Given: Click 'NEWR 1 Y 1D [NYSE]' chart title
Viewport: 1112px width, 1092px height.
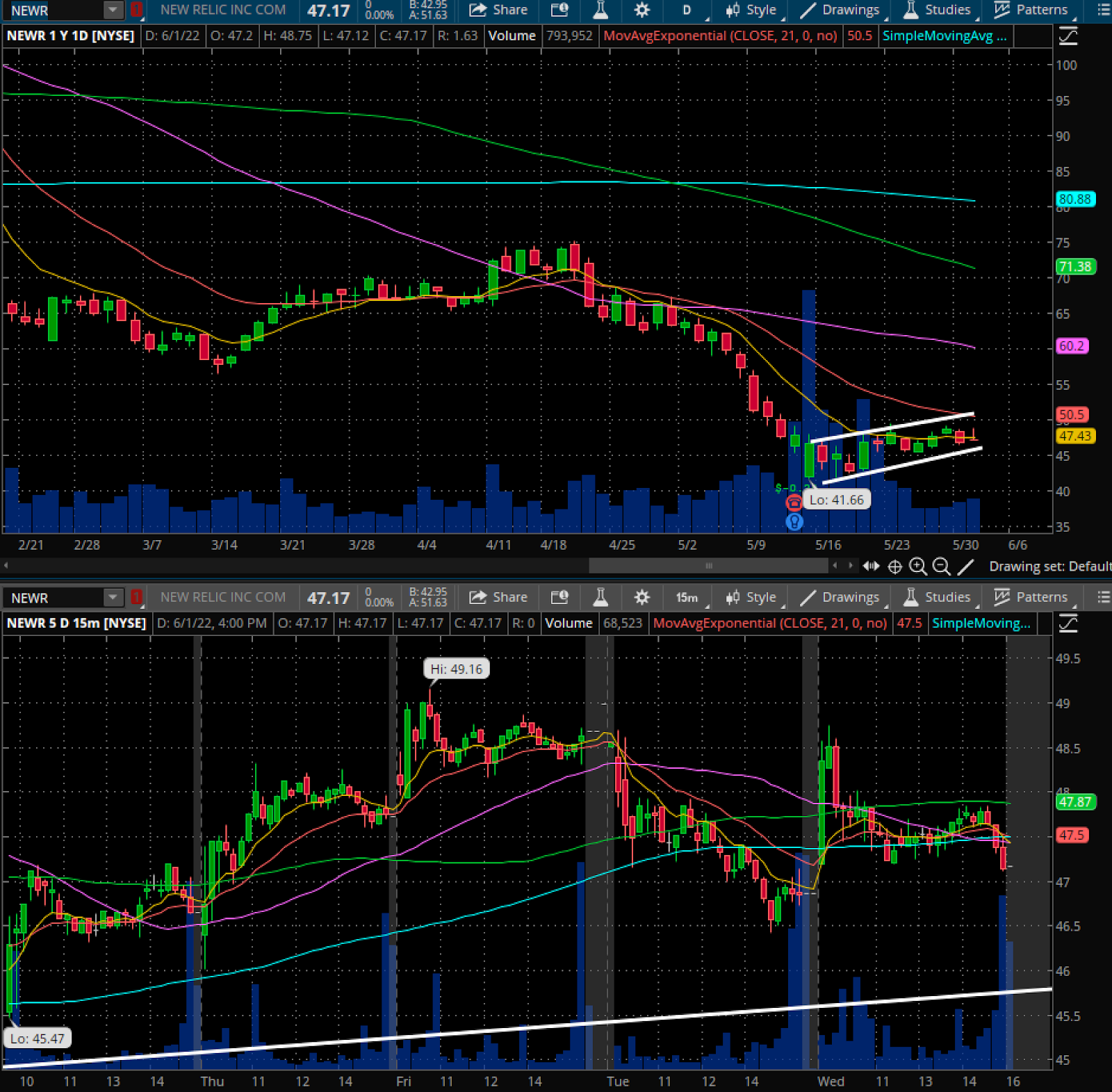Looking at the screenshot, I should pyautogui.click(x=70, y=35).
